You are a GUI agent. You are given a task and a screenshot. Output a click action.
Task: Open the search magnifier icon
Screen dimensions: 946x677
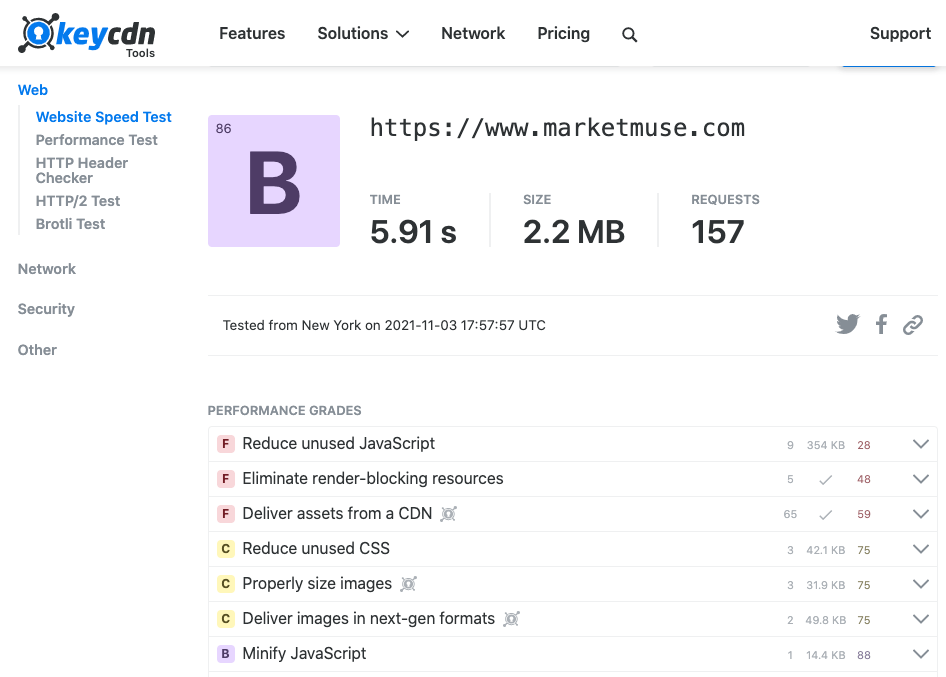[x=629, y=35]
